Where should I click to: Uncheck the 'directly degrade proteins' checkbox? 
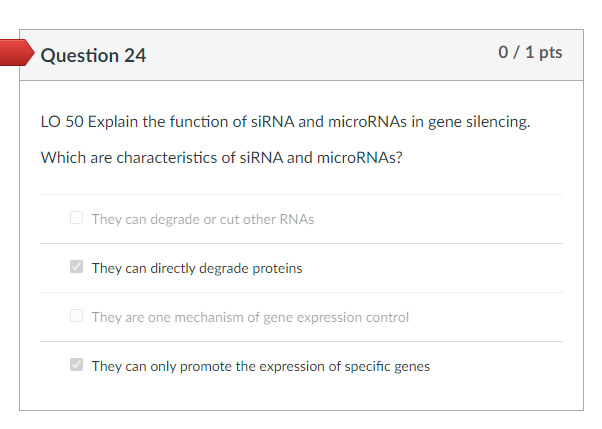point(77,268)
